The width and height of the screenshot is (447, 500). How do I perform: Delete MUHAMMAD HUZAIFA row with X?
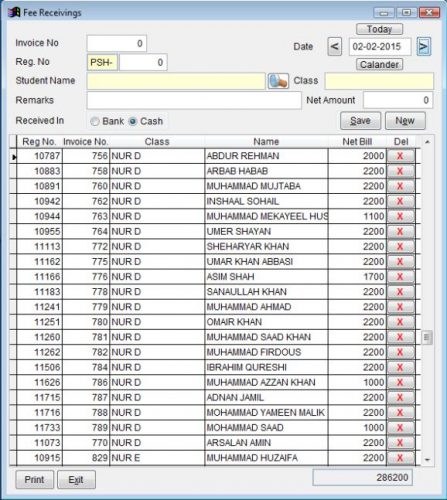pyautogui.click(x=400, y=458)
